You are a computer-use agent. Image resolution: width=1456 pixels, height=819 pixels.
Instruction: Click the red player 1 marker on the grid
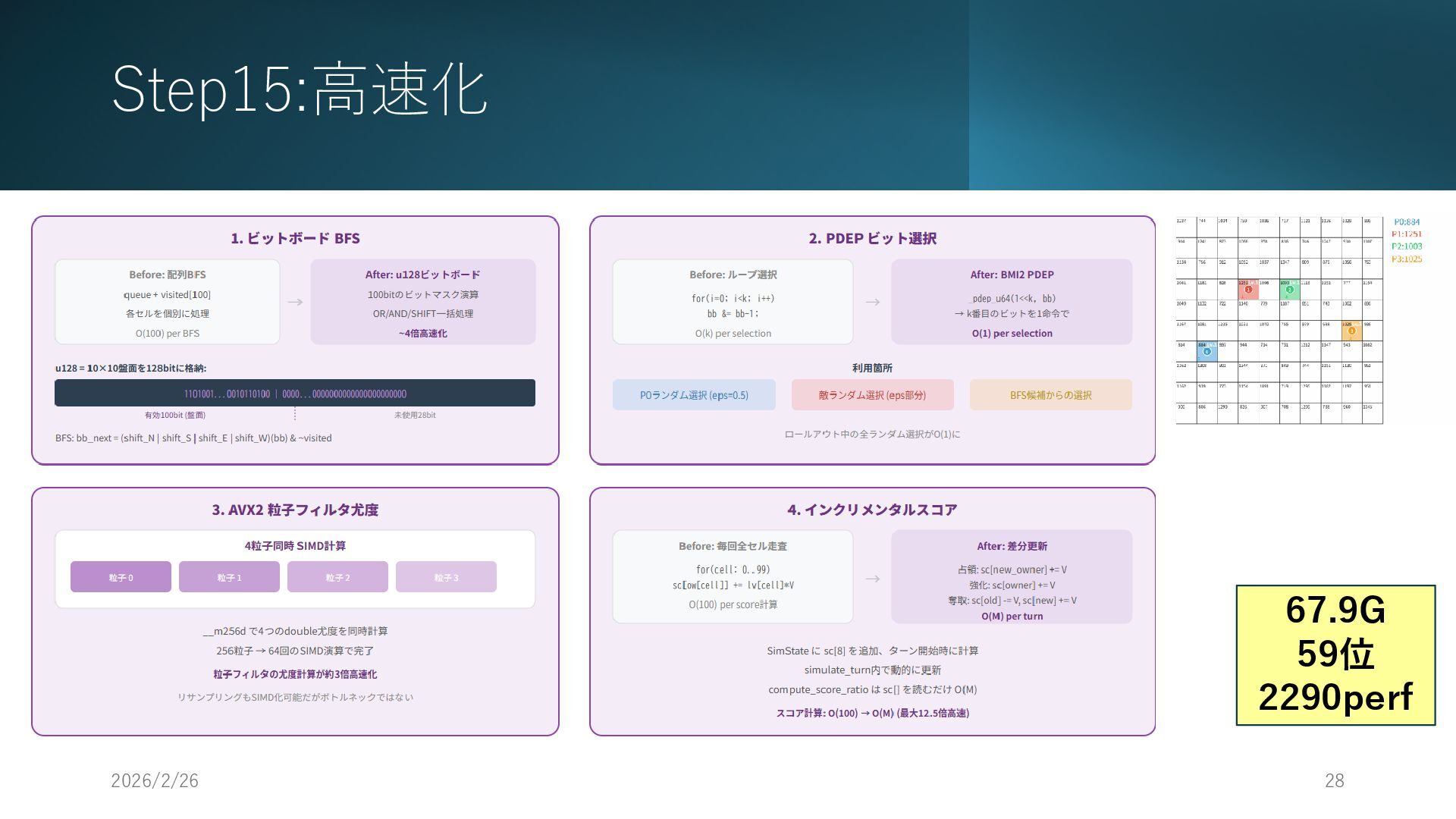click(x=1248, y=290)
